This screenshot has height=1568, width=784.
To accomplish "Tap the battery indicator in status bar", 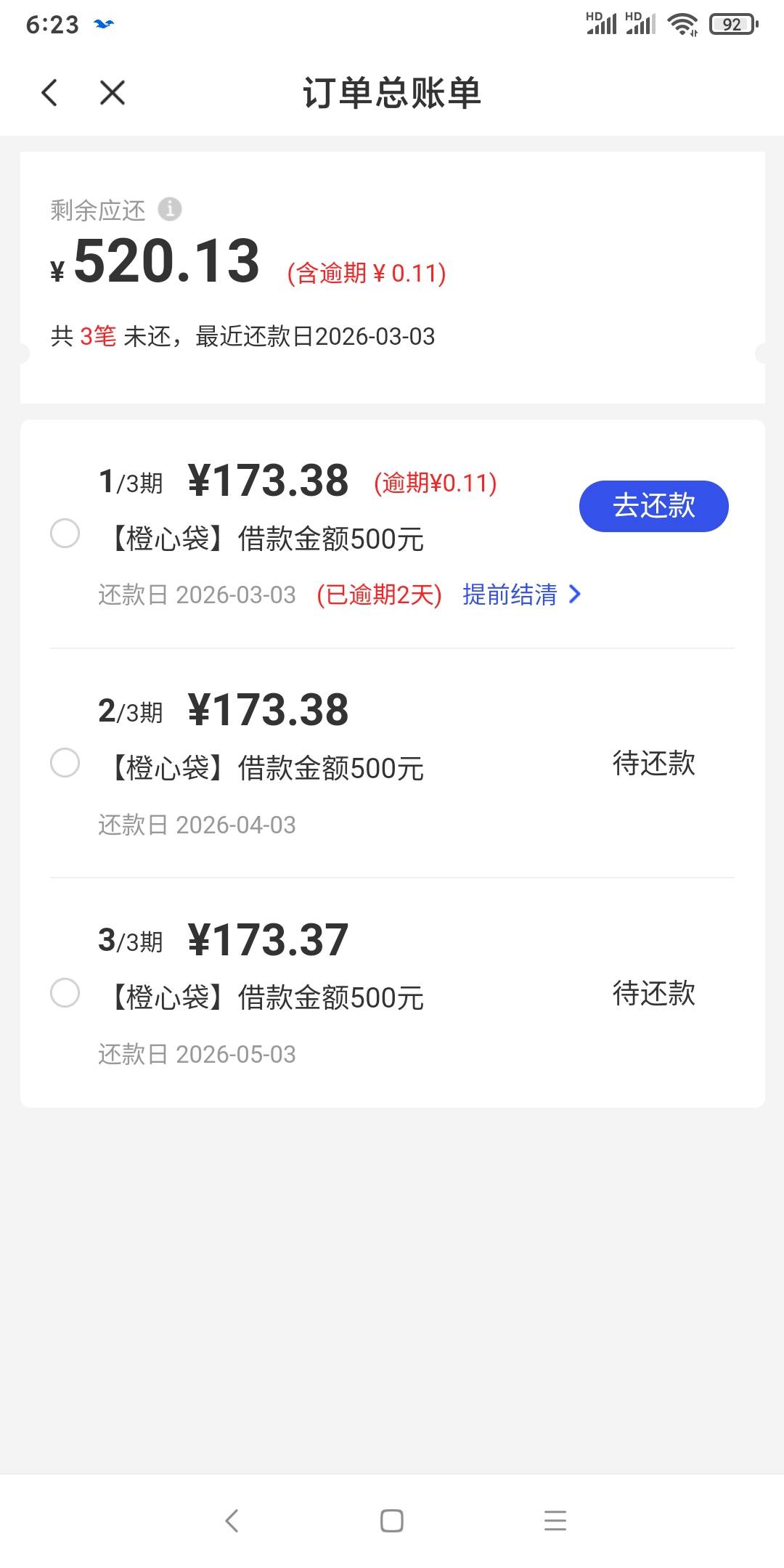I will coord(733,25).
